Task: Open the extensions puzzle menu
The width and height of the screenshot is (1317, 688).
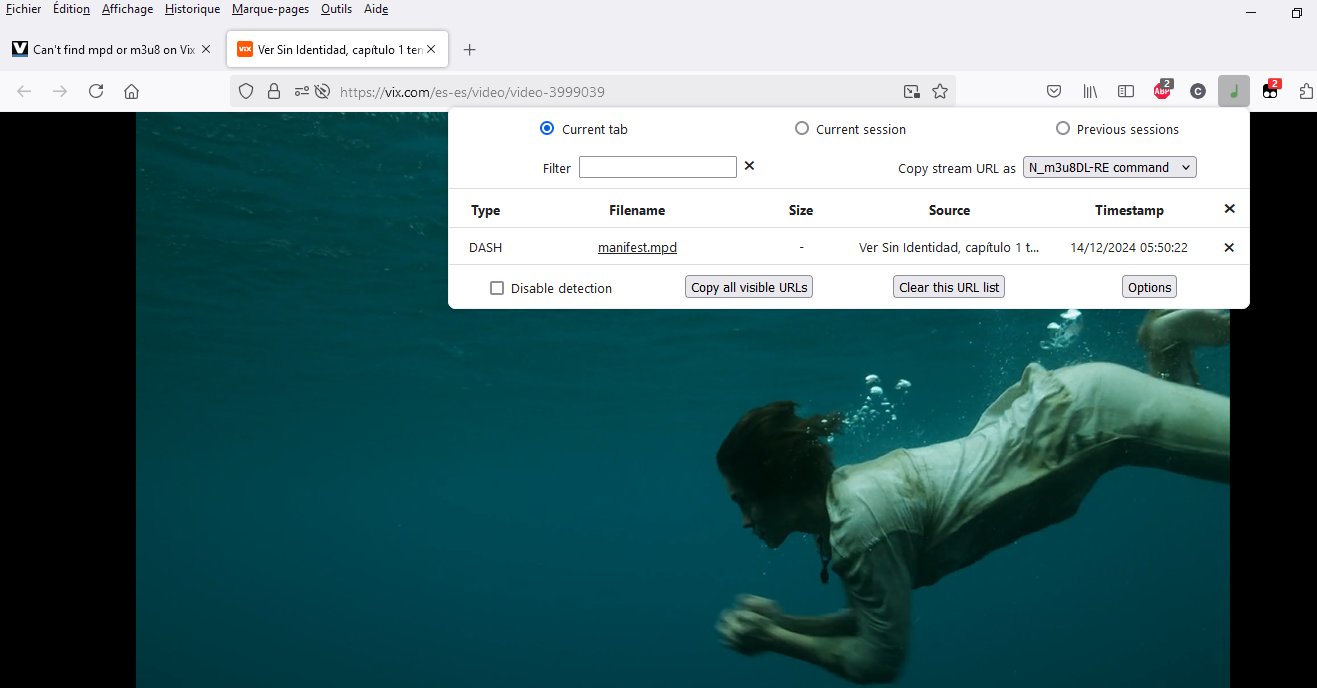Action: point(1306,91)
